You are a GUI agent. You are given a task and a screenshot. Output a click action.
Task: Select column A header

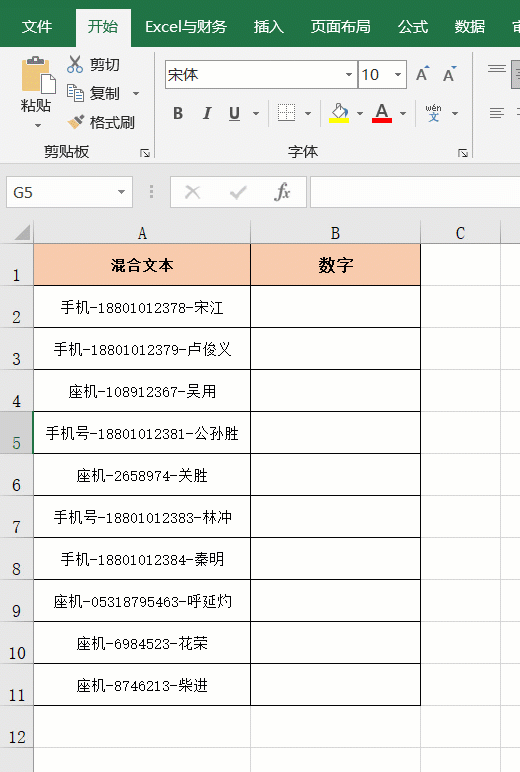[x=142, y=233]
